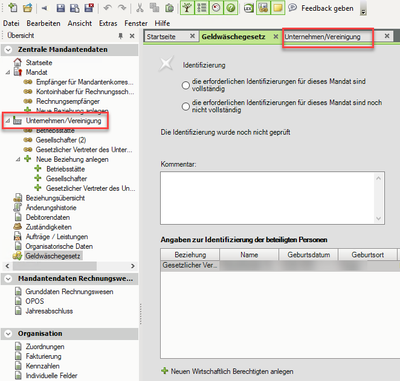Click the copy toolbar icon

pyautogui.click(x=154, y=8)
